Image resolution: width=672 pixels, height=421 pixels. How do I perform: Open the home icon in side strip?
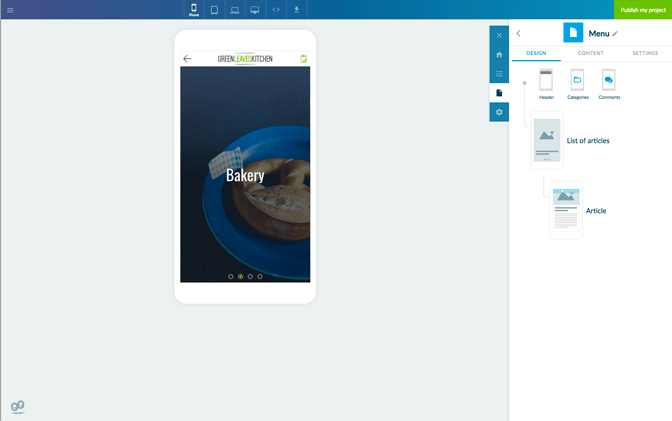click(499, 55)
